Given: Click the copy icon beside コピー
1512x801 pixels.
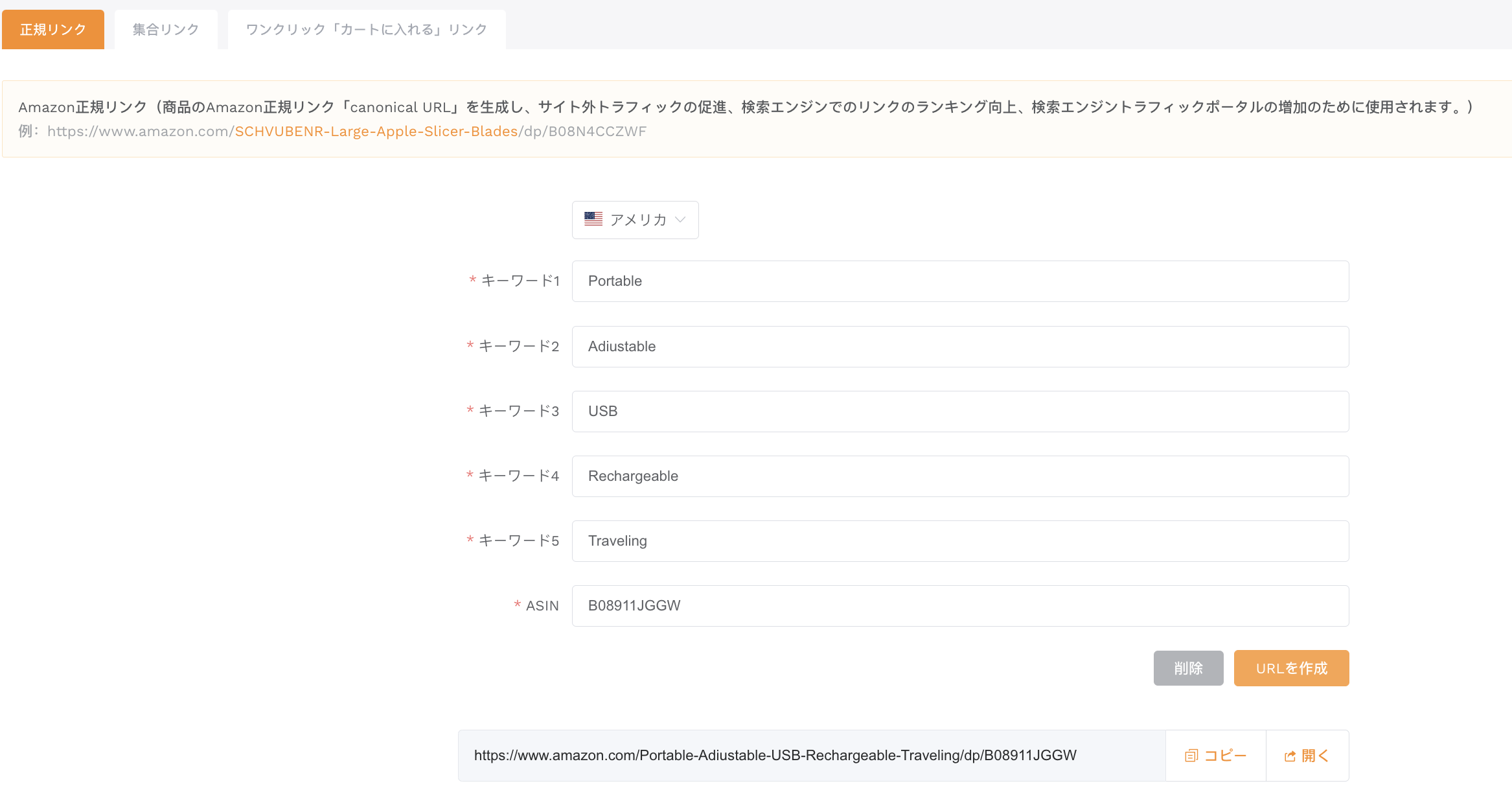Looking at the screenshot, I should coord(1191,756).
